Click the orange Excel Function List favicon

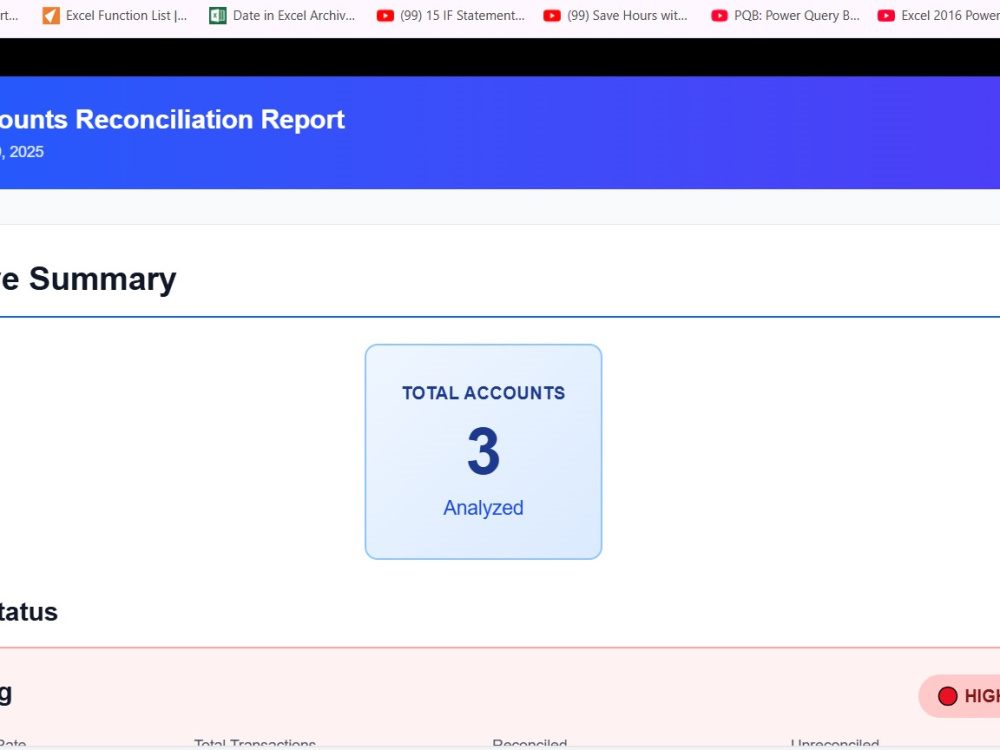pyautogui.click(x=51, y=15)
